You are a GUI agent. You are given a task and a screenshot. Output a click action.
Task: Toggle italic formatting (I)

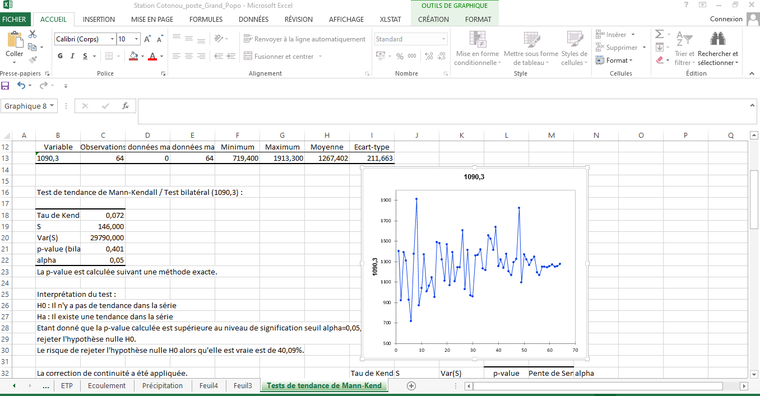[72, 56]
